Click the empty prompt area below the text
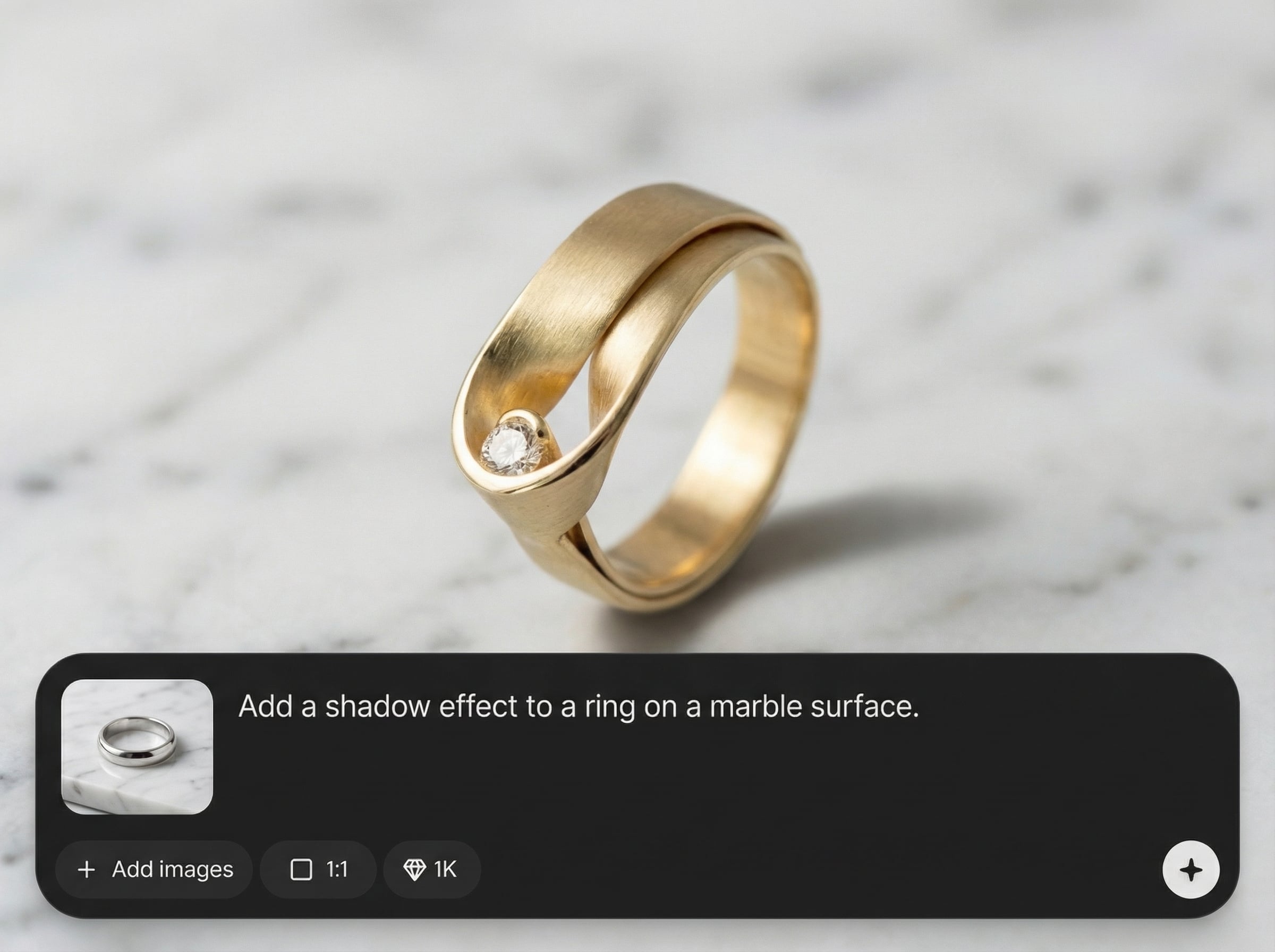 (x=691, y=778)
